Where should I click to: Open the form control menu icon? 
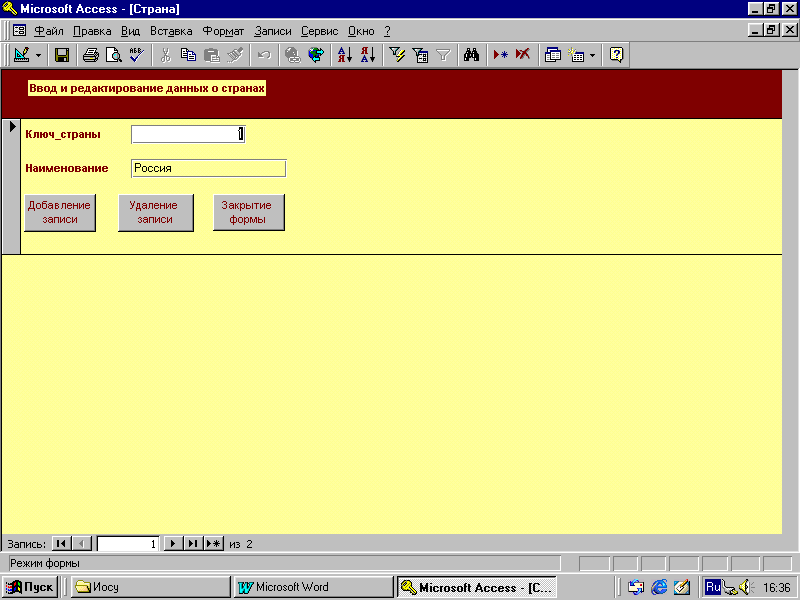point(19,31)
